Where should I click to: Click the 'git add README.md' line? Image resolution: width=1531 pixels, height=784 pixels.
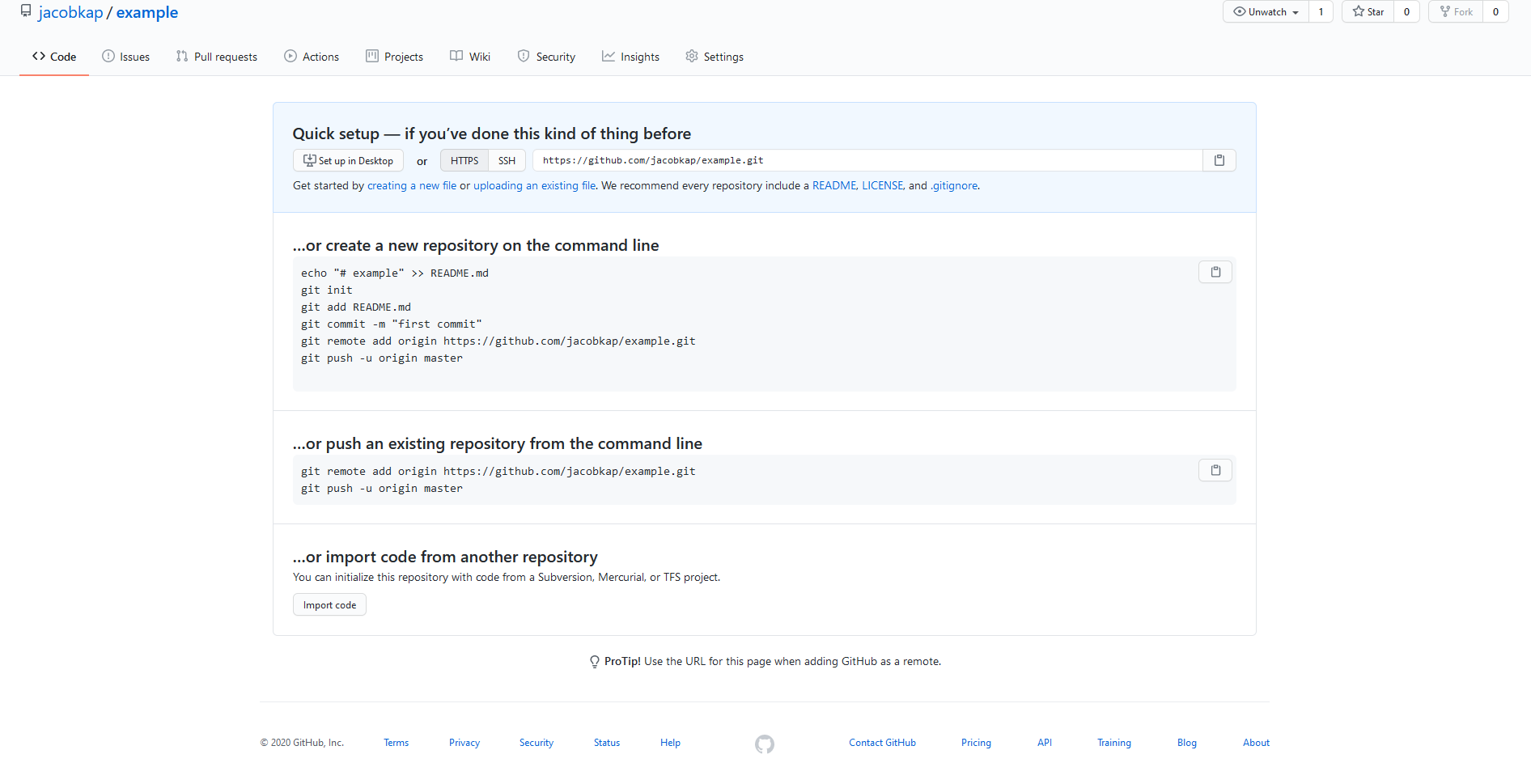356,307
